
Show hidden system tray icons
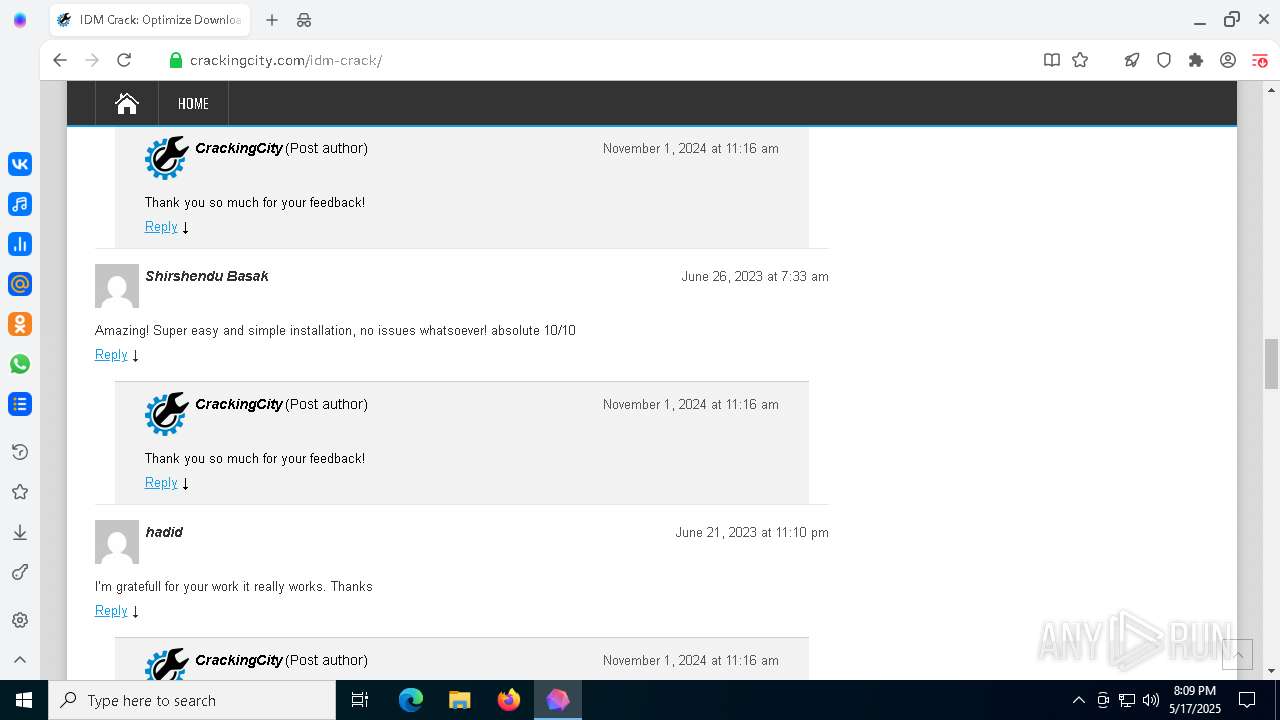click(1078, 700)
